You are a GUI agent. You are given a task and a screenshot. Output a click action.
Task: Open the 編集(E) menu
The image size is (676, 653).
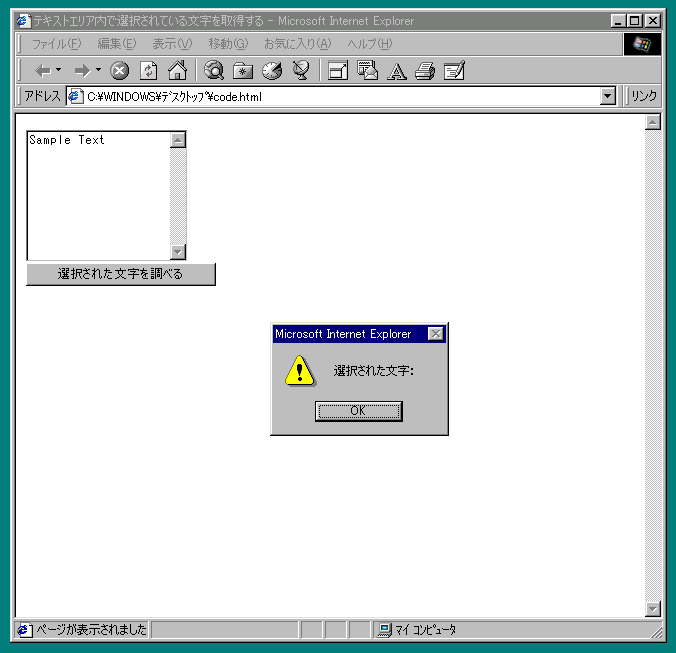pyautogui.click(x=117, y=44)
